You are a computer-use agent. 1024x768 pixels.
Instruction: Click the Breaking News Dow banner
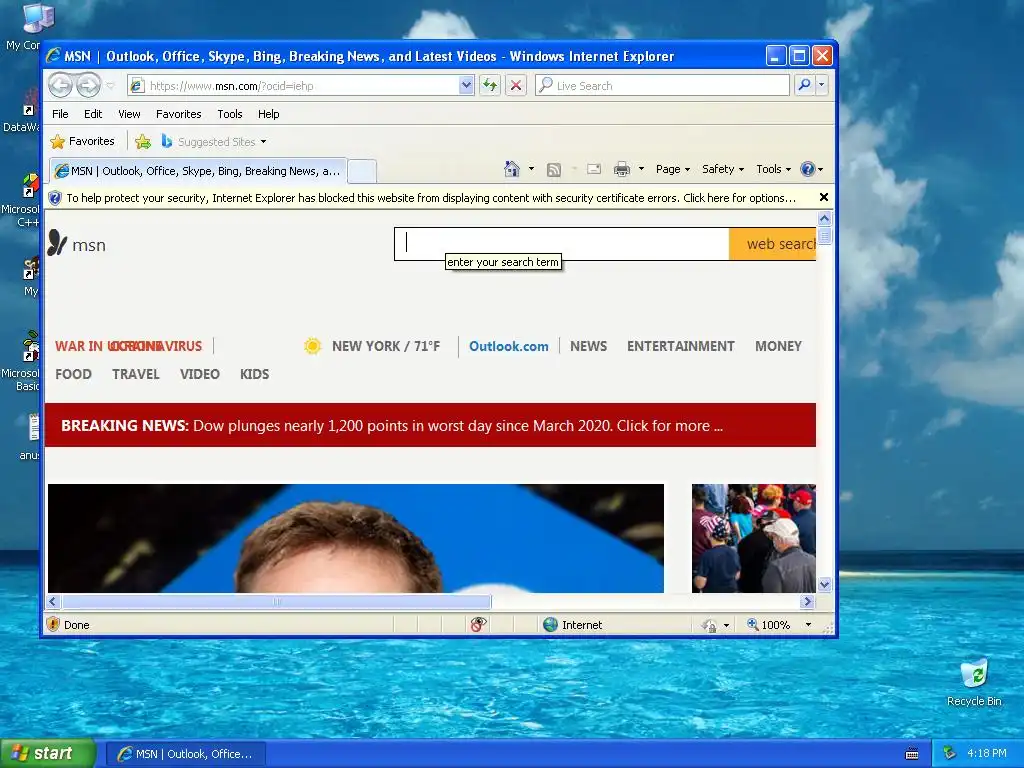(x=430, y=425)
